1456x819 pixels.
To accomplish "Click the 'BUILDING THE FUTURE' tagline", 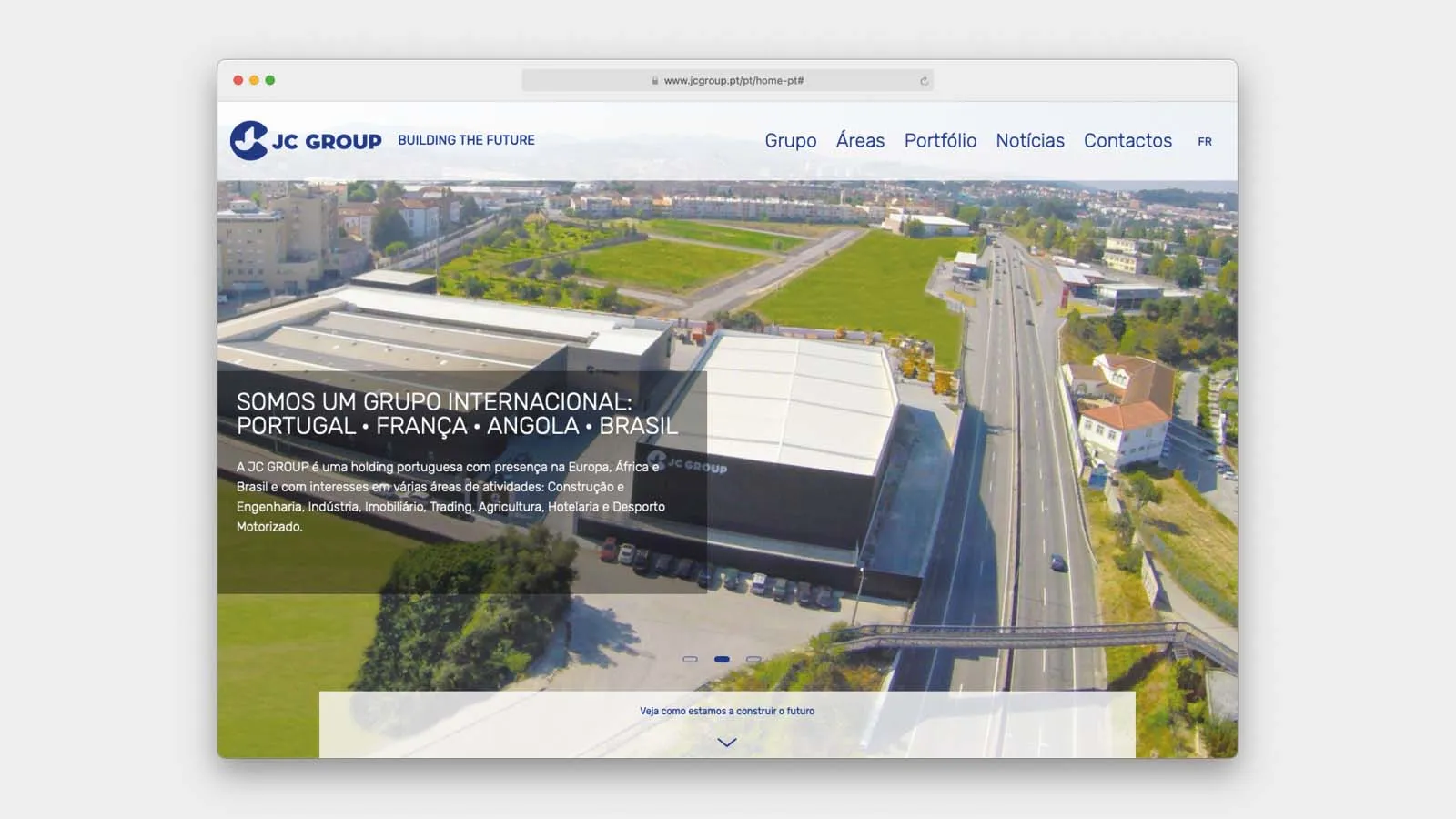I will [x=466, y=140].
